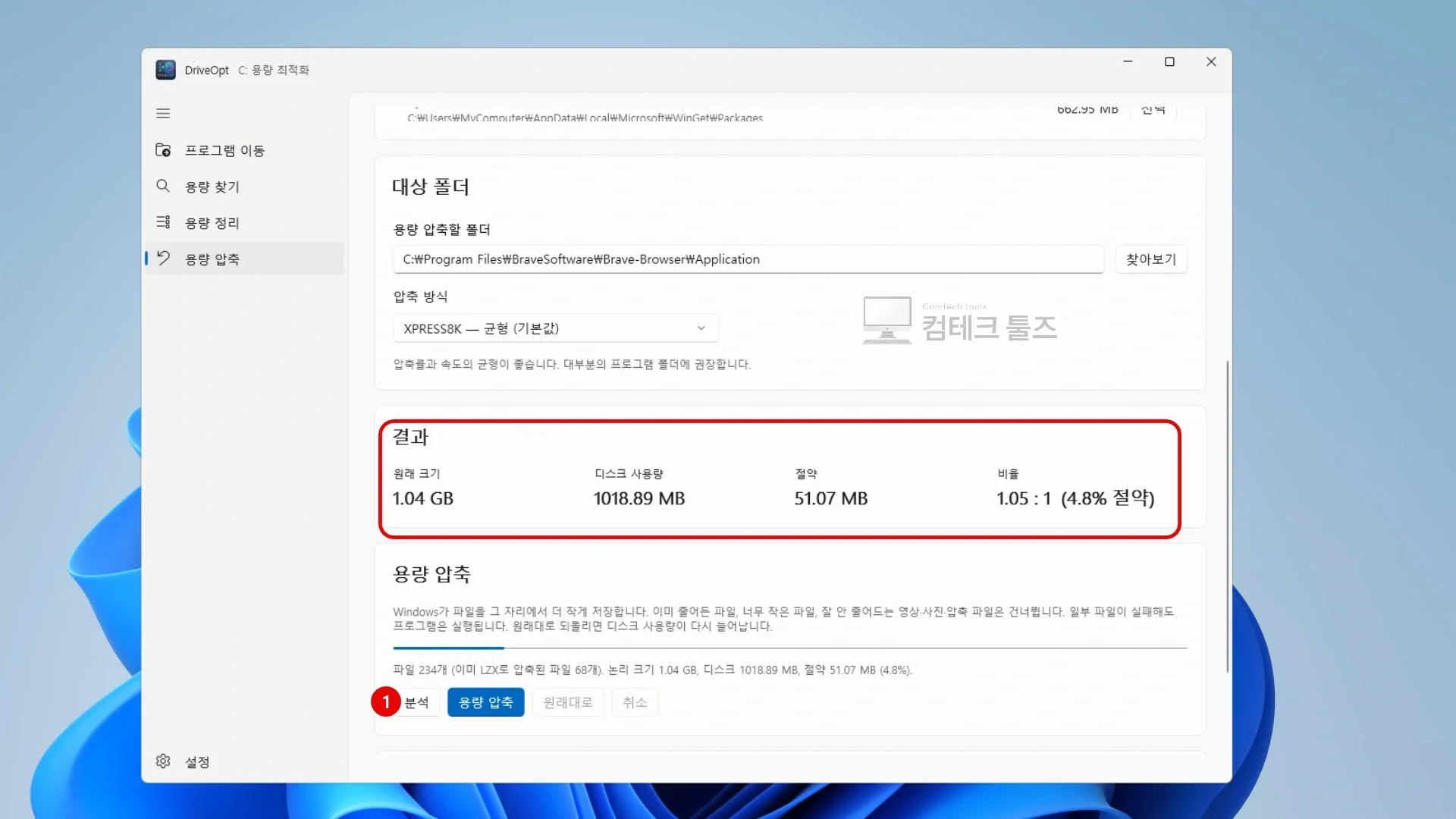This screenshot has height=819, width=1456.
Task: Click the 용량 압축 compress icon
Action: coord(163,258)
